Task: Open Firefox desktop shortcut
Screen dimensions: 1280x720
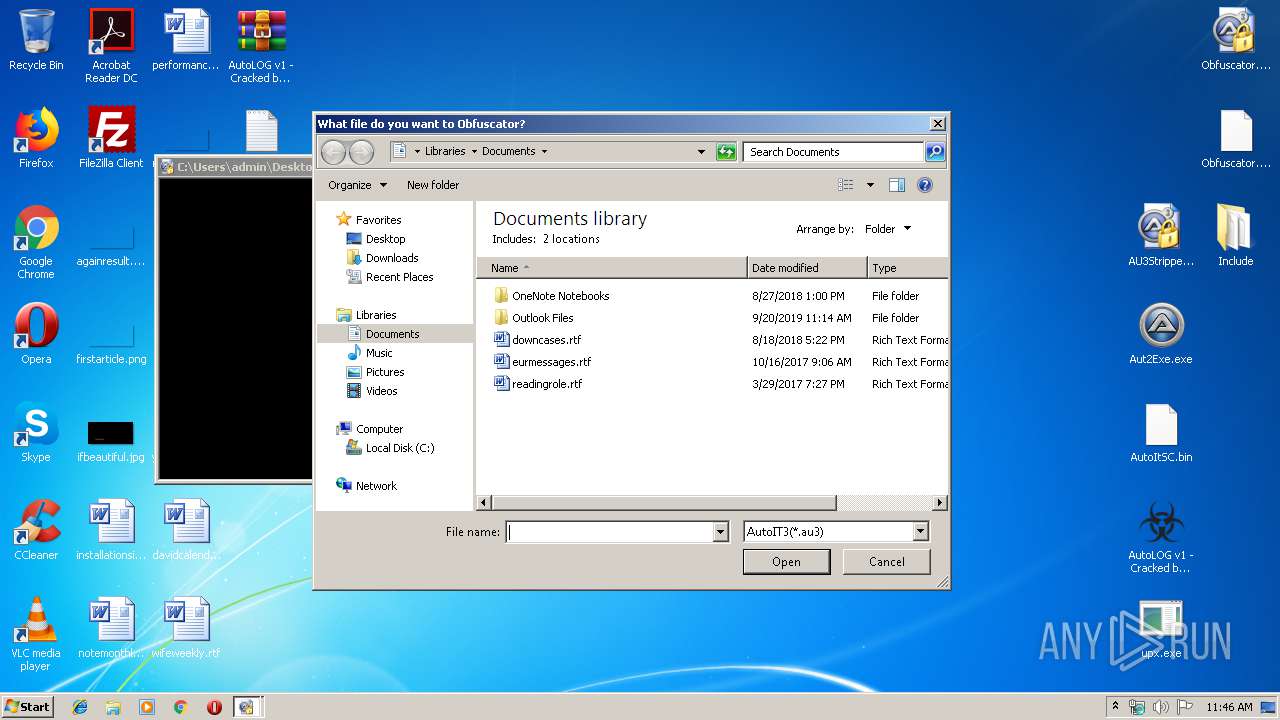Action: (36, 138)
